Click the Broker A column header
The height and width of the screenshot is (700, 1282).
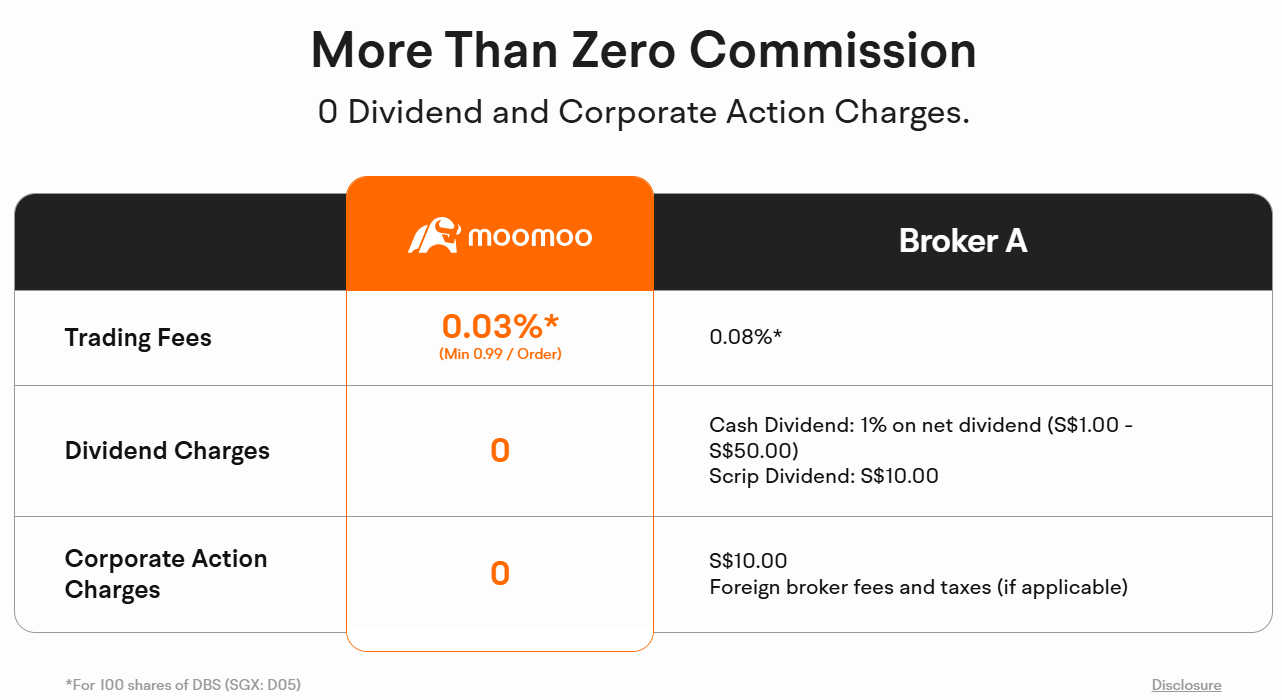pyautogui.click(x=962, y=241)
